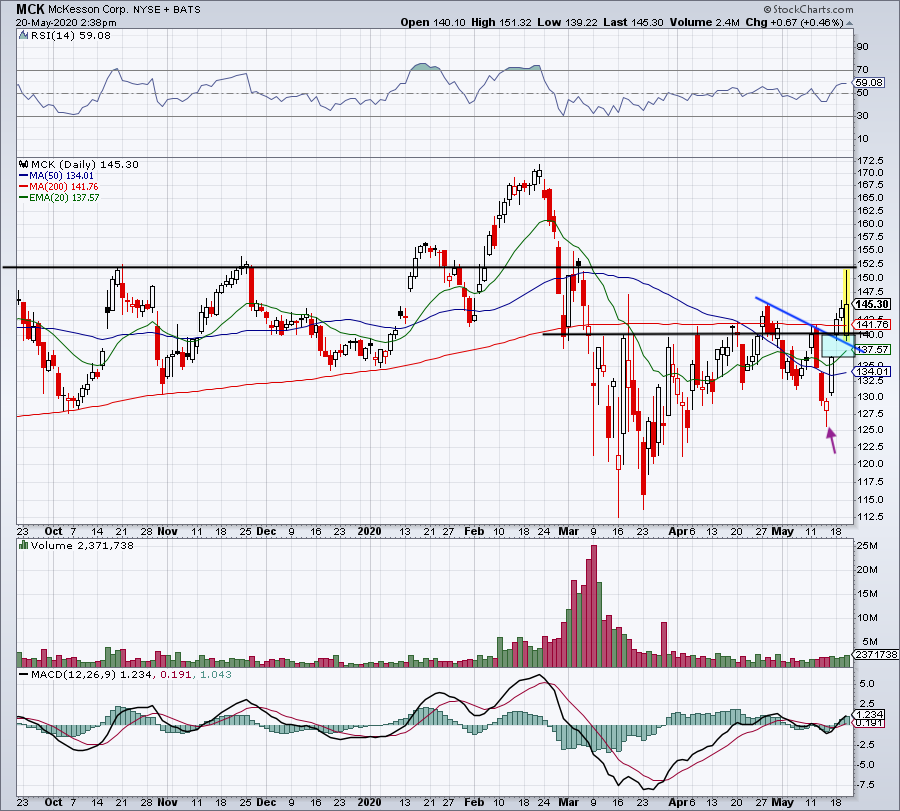The width and height of the screenshot is (900, 811).
Task: Click the red 0.191 signal tag on axis
Action: point(870,723)
